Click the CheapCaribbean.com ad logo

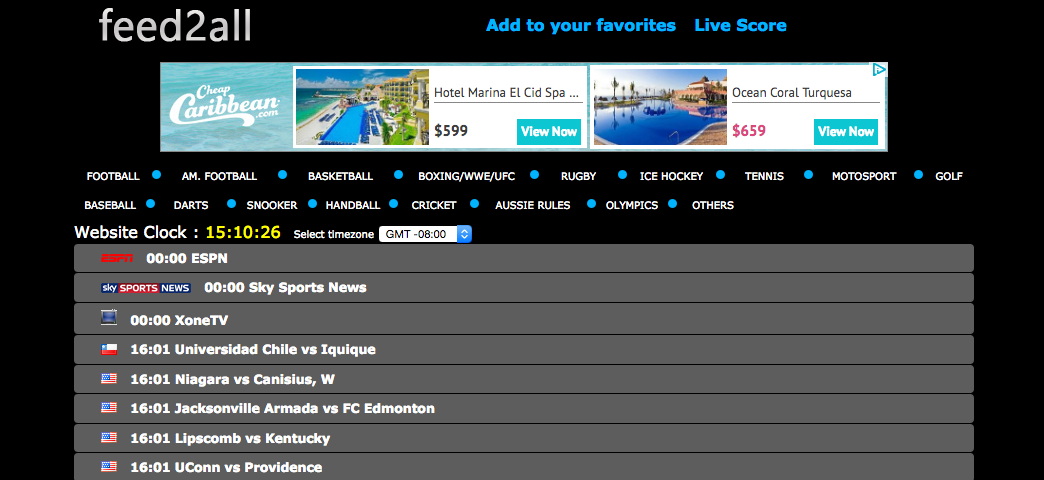click(224, 108)
